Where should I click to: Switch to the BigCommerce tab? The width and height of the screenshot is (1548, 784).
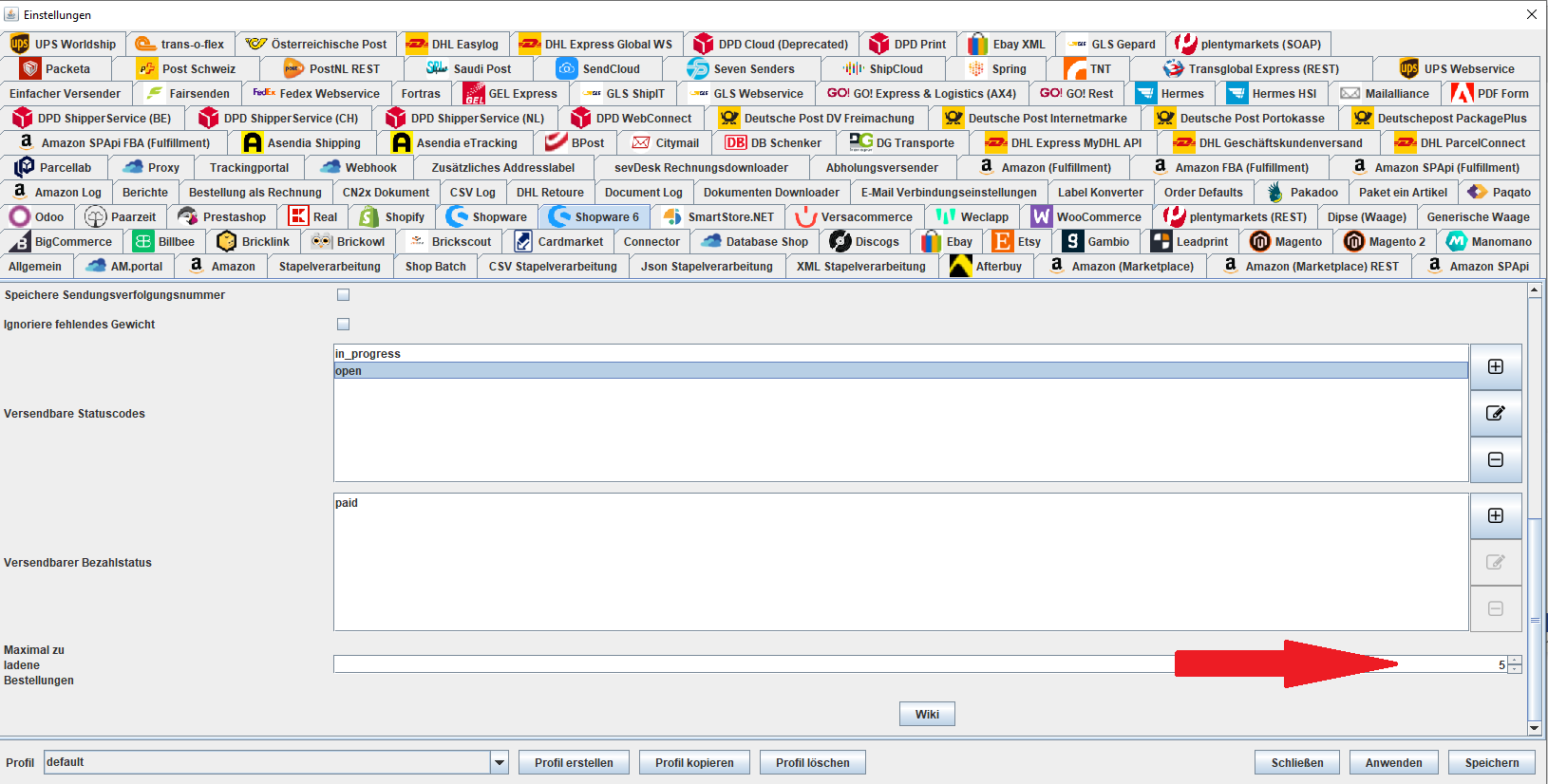click(61, 241)
